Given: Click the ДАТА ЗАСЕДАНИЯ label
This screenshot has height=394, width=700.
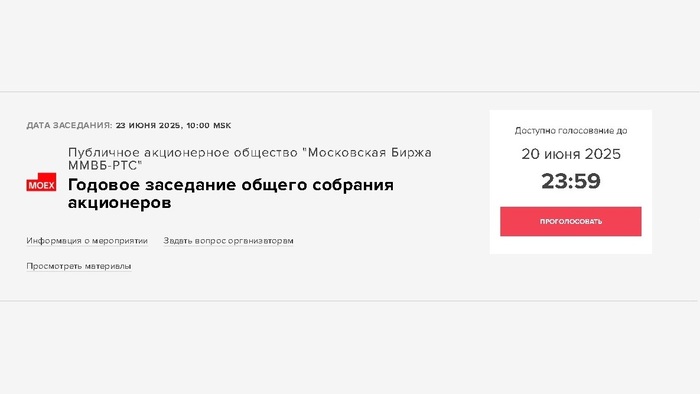Looking at the screenshot, I should [x=69, y=125].
